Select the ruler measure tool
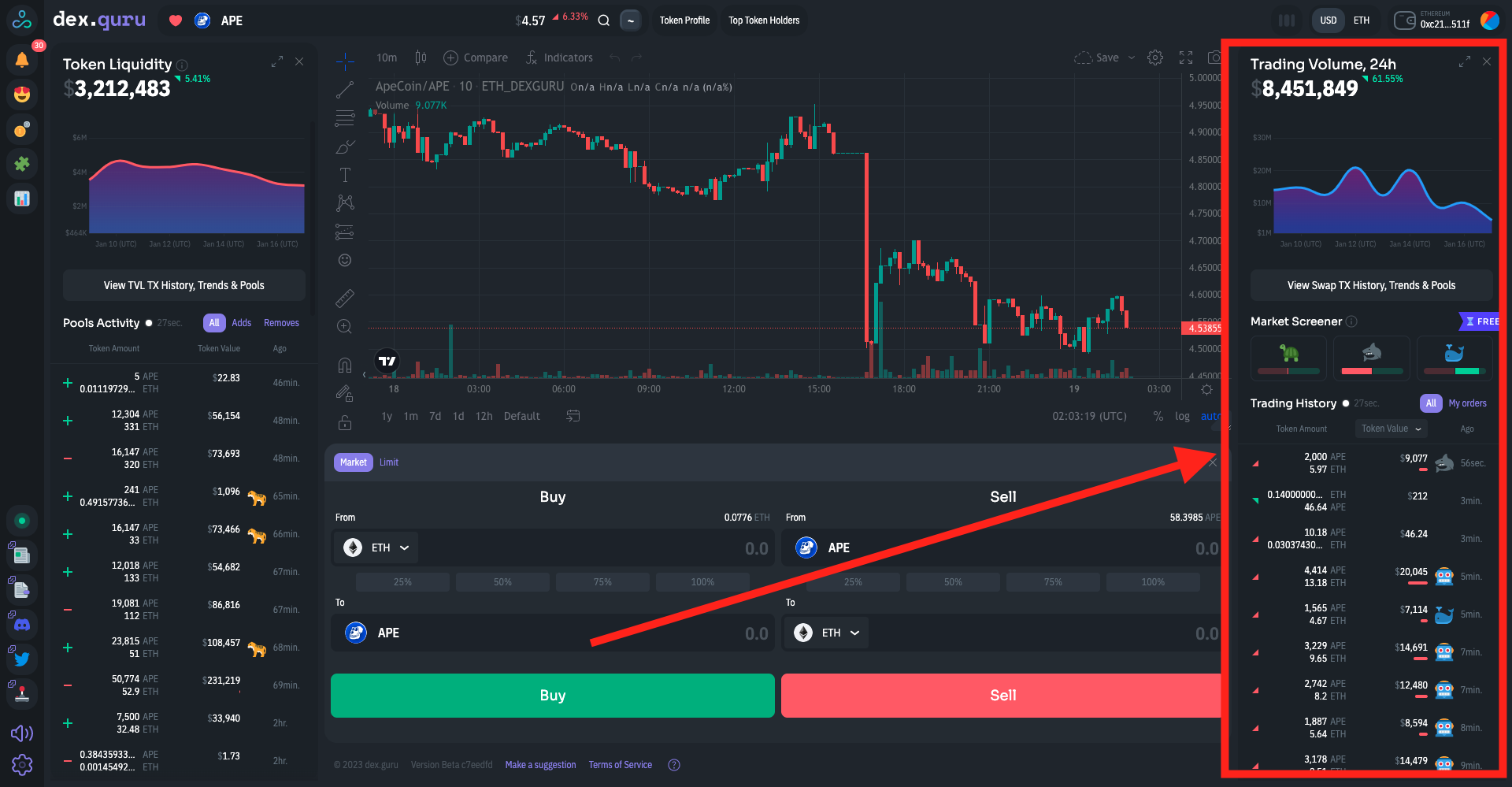Screen dimensions: 1512x787 click(x=345, y=298)
